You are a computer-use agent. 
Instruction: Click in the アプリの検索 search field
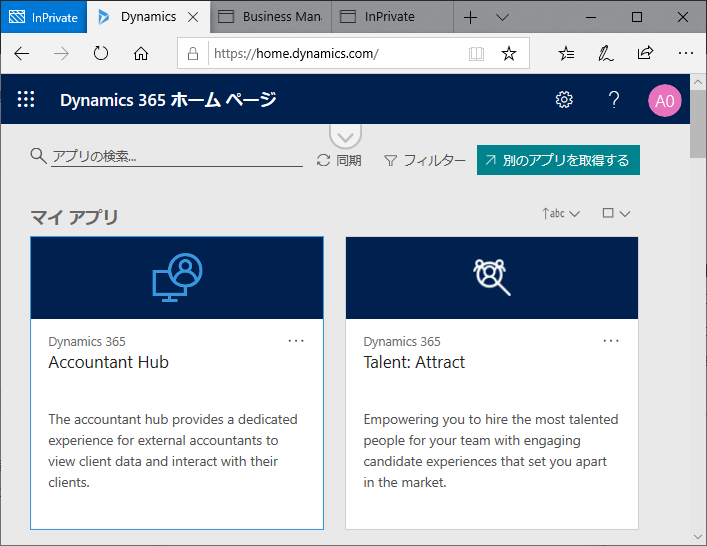point(177,156)
